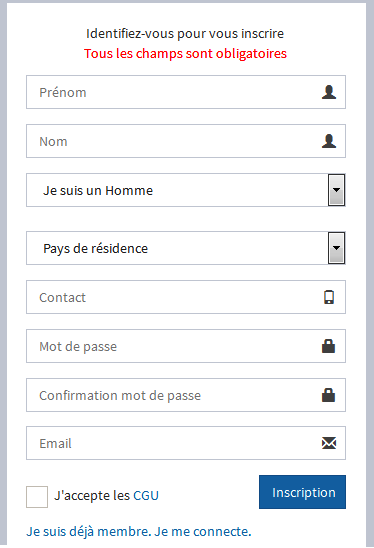The width and height of the screenshot is (374, 548).
Task: Open the CGU link
Action: click(x=146, y=496)
